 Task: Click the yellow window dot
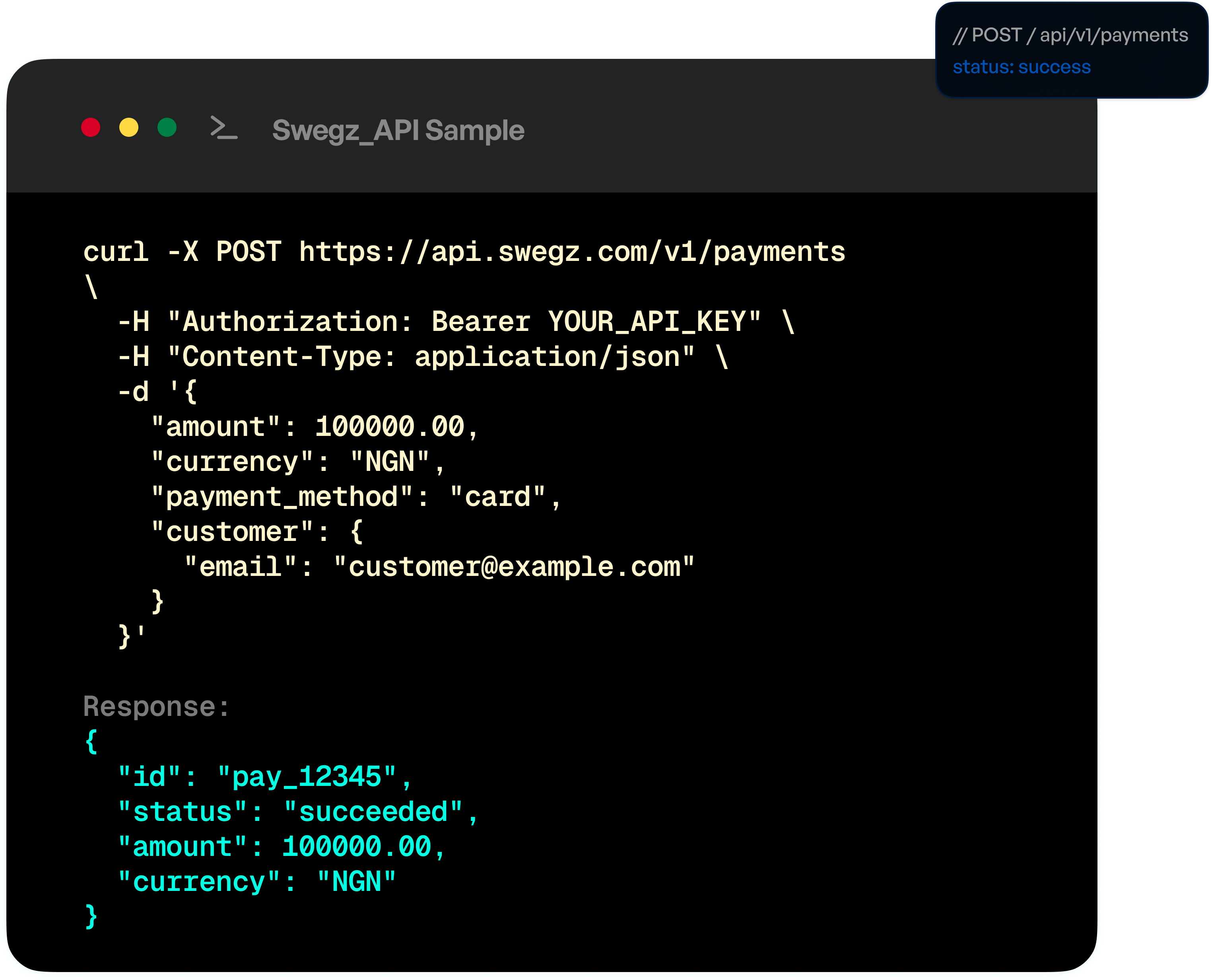tap(129, 127)
